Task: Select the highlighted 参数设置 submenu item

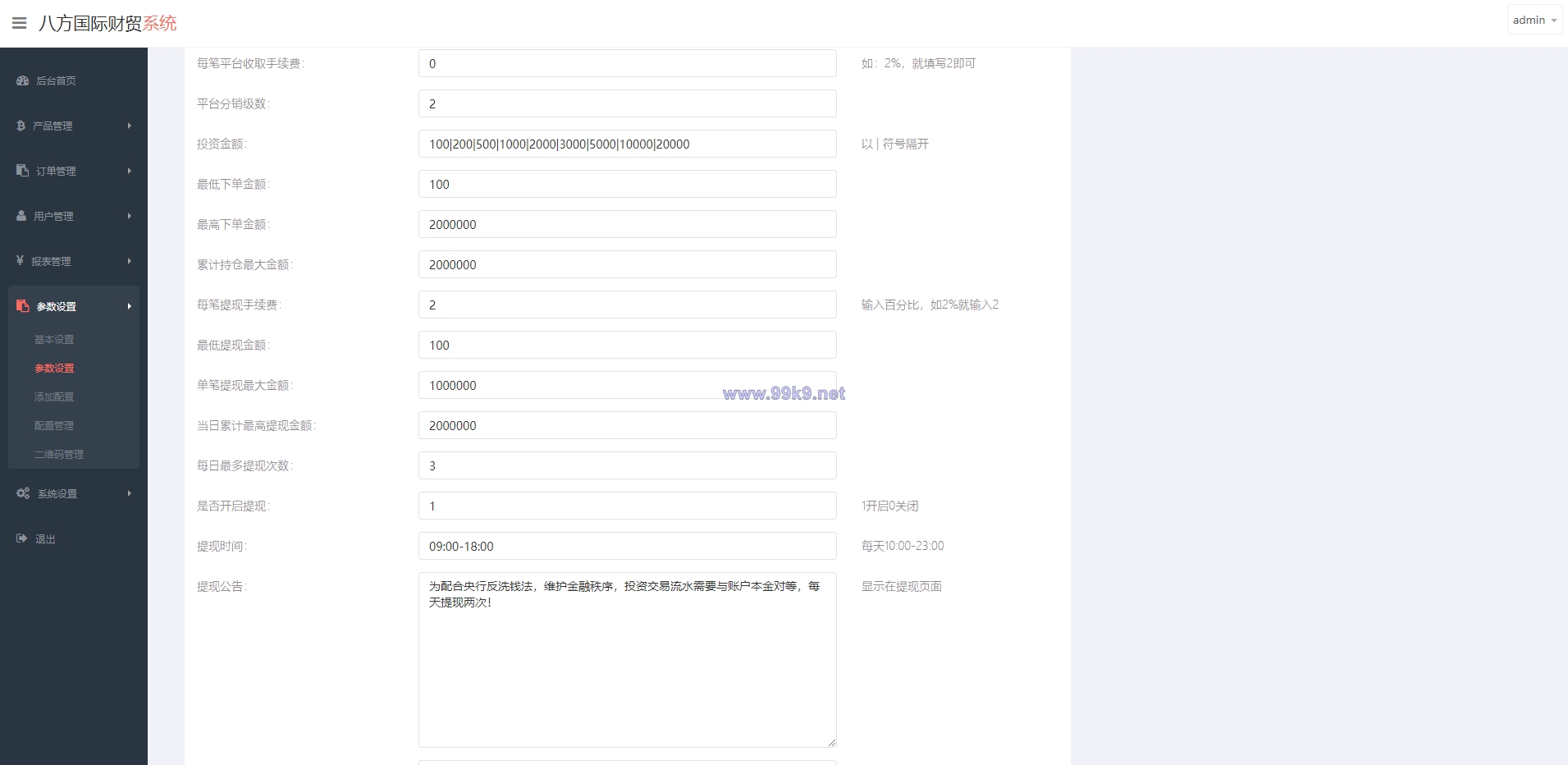Action: (54, 368)
